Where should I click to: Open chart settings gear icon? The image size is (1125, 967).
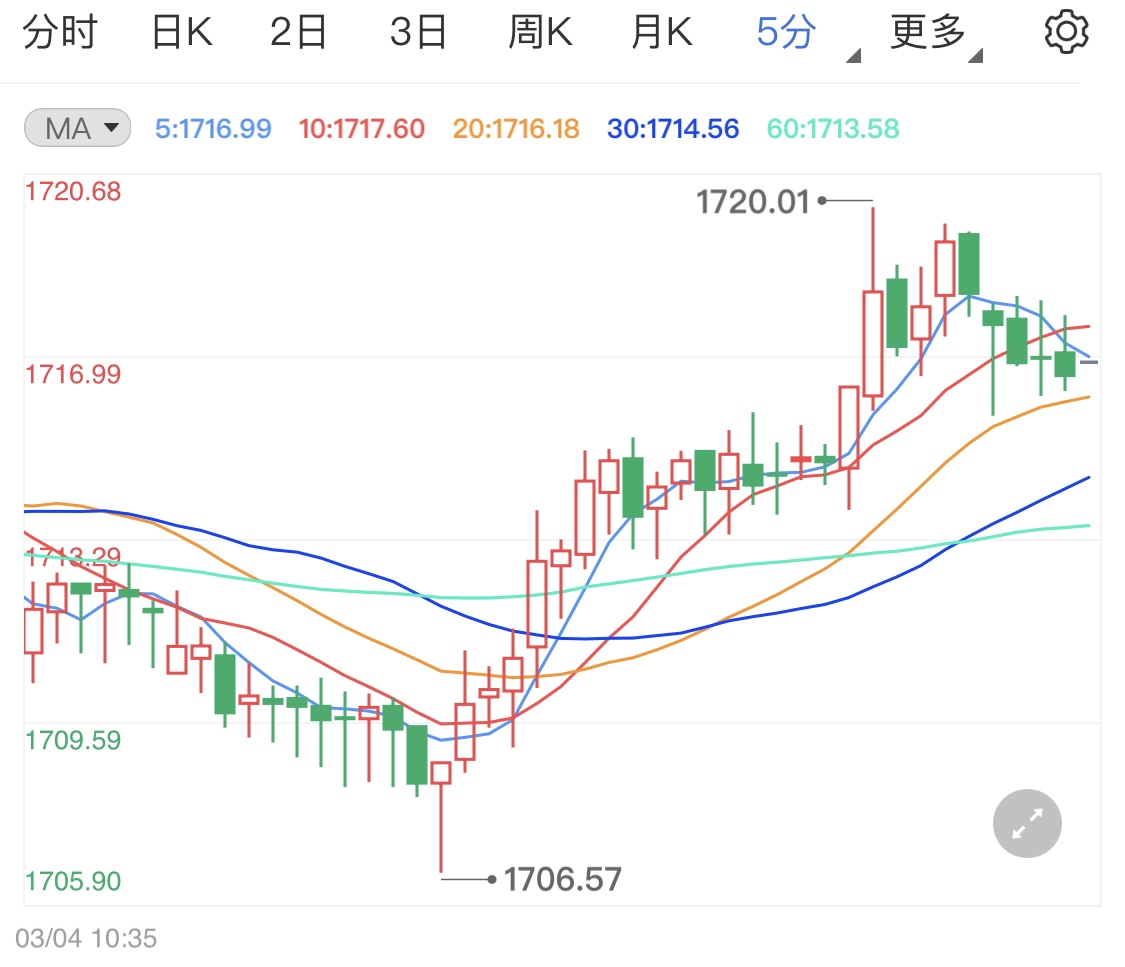[1066, 32]
